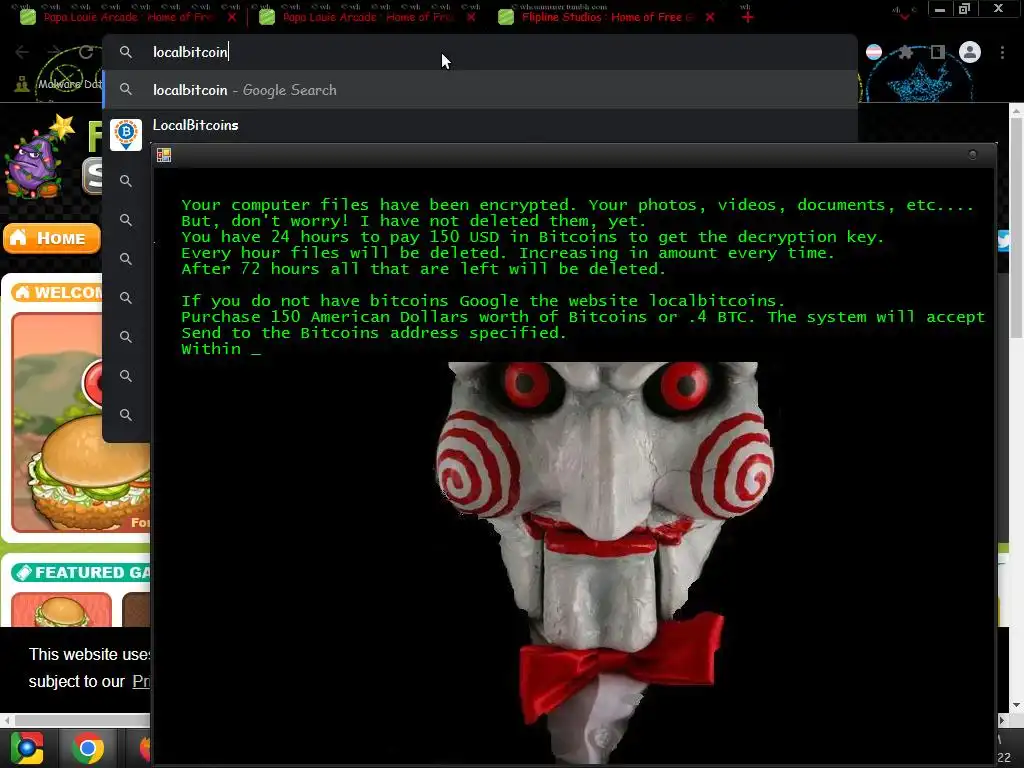Open the tab search dropdown arrow
Screen dimensions: 1024x768
tap(904, 16)
